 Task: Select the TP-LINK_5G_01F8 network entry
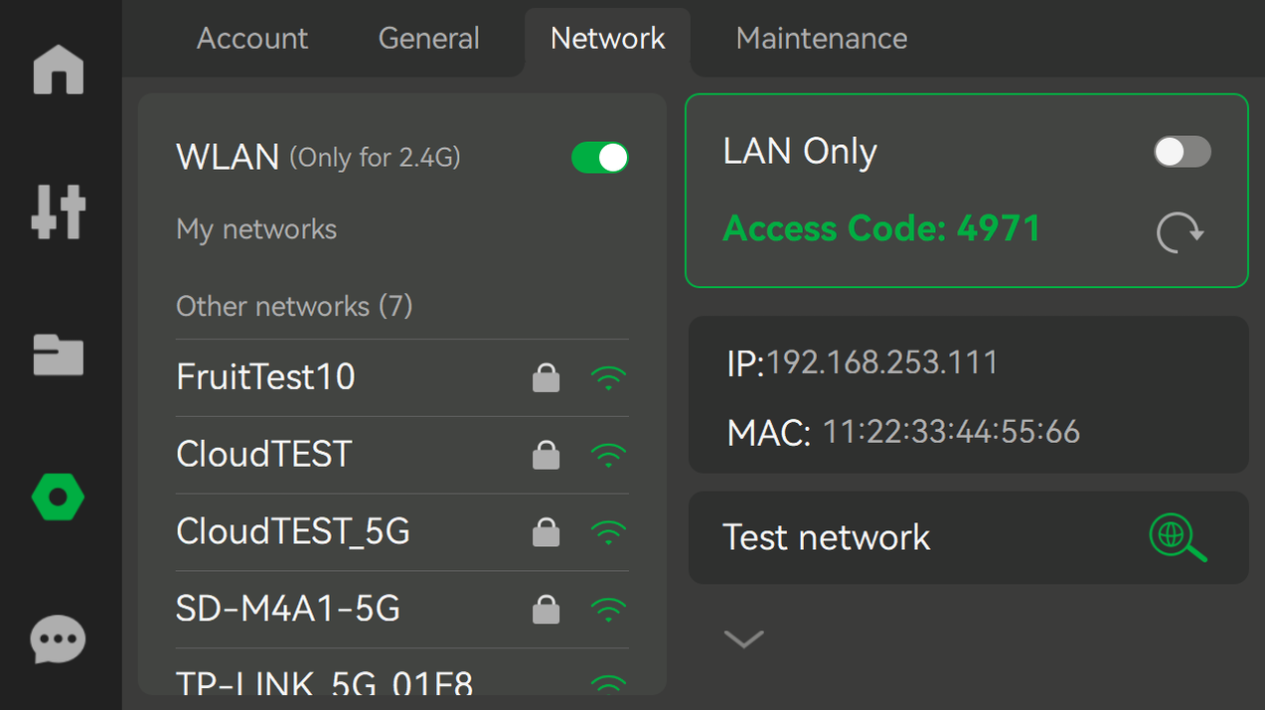pyautogui.click(x=402, y=672)
